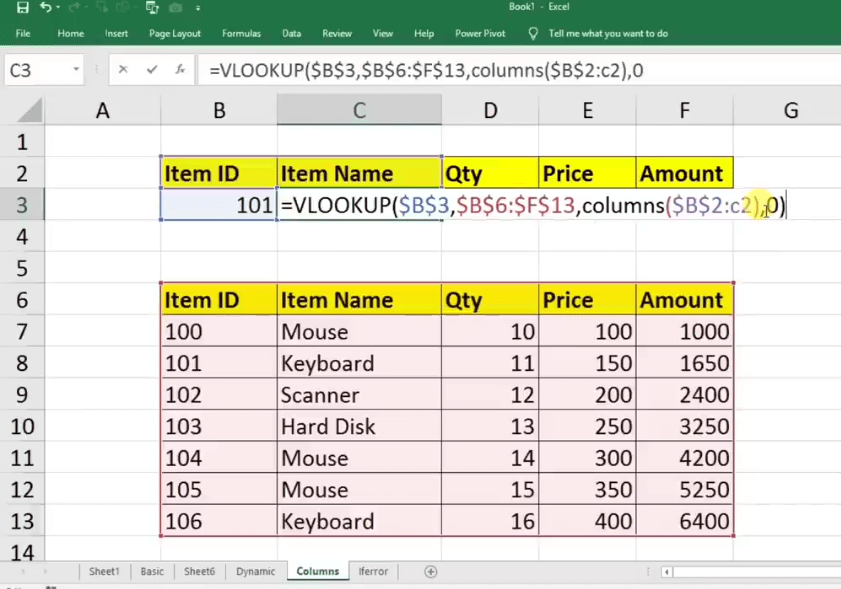Switch to the Dynamic sheet tab
The width and height of the screenshot is (841, 589).
255,572
